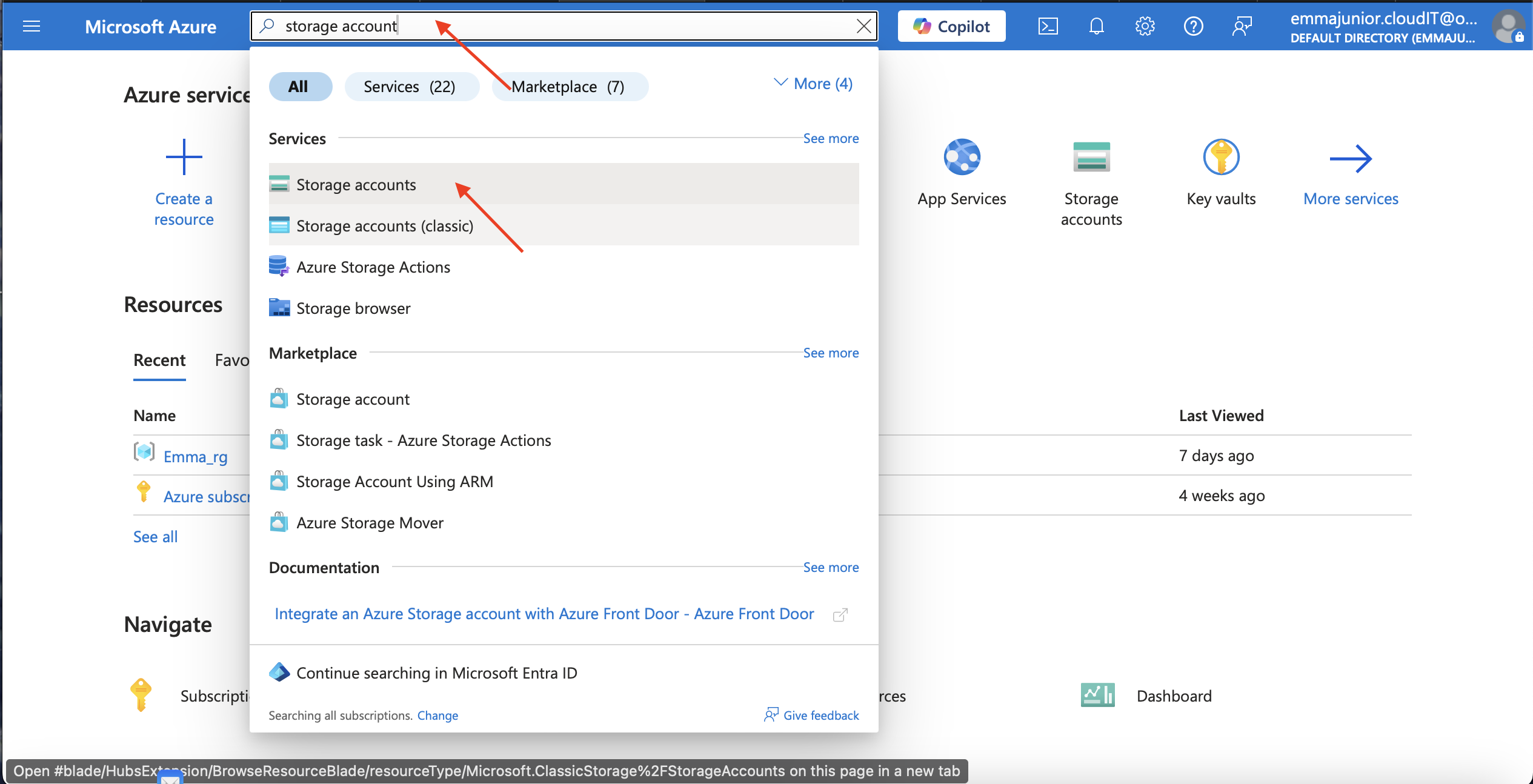1533x784 pixels.
Task: Open Azure Front Door storage integration doc
Action: coord(544,614)
